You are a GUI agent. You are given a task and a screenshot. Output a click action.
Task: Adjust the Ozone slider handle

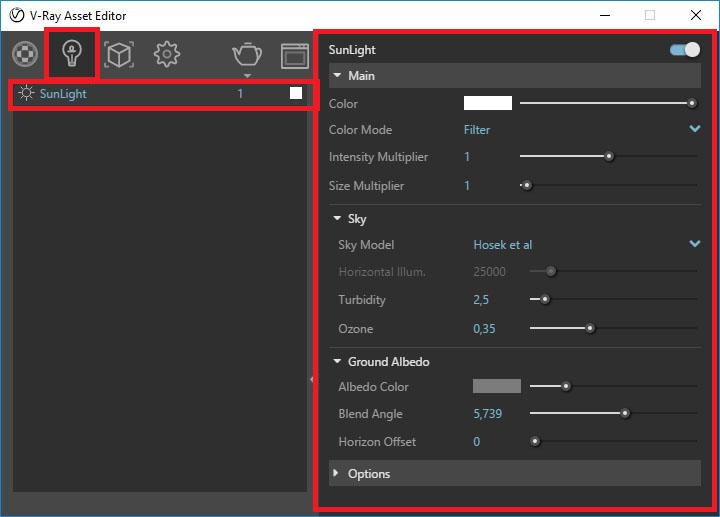(590, 328)
